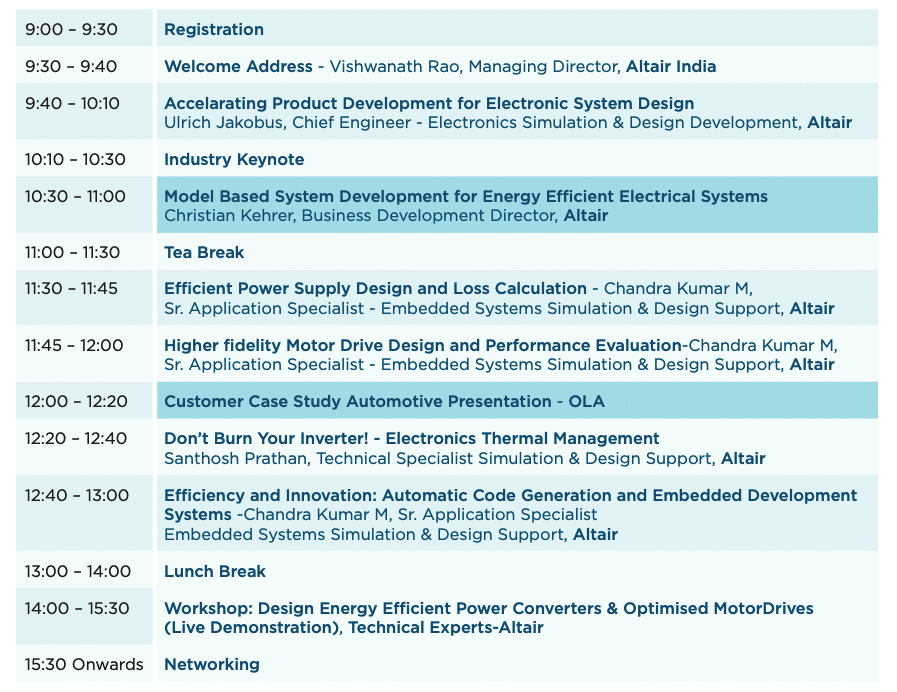Open Don't Burn Your Inverter session

click(411, 438)
